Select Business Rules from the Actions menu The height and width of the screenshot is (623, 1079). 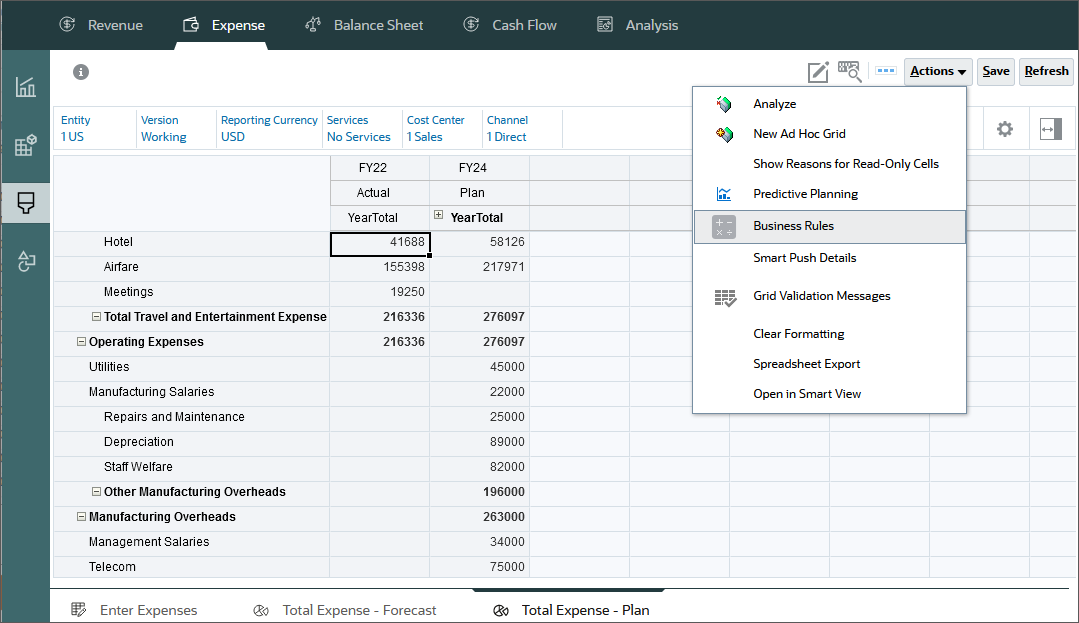click(795, 227)
